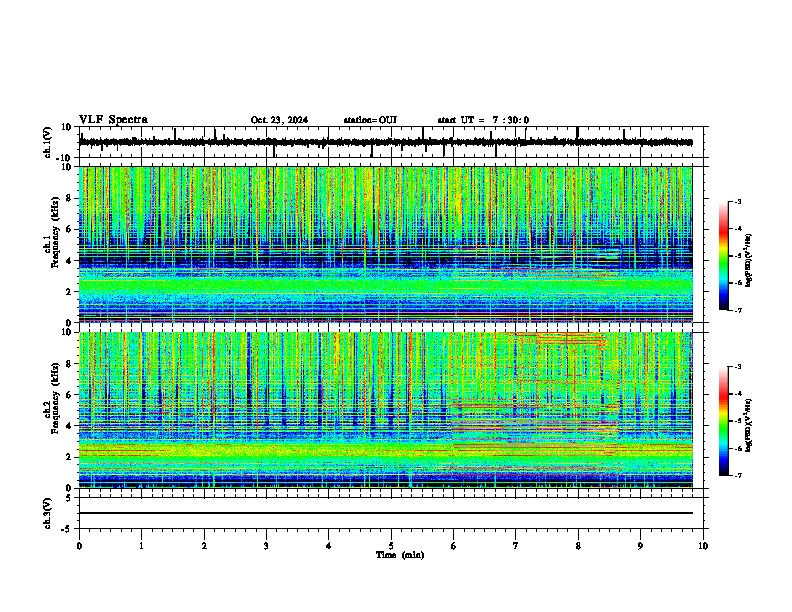Click time axis tick label '7'

pos(516,546)
